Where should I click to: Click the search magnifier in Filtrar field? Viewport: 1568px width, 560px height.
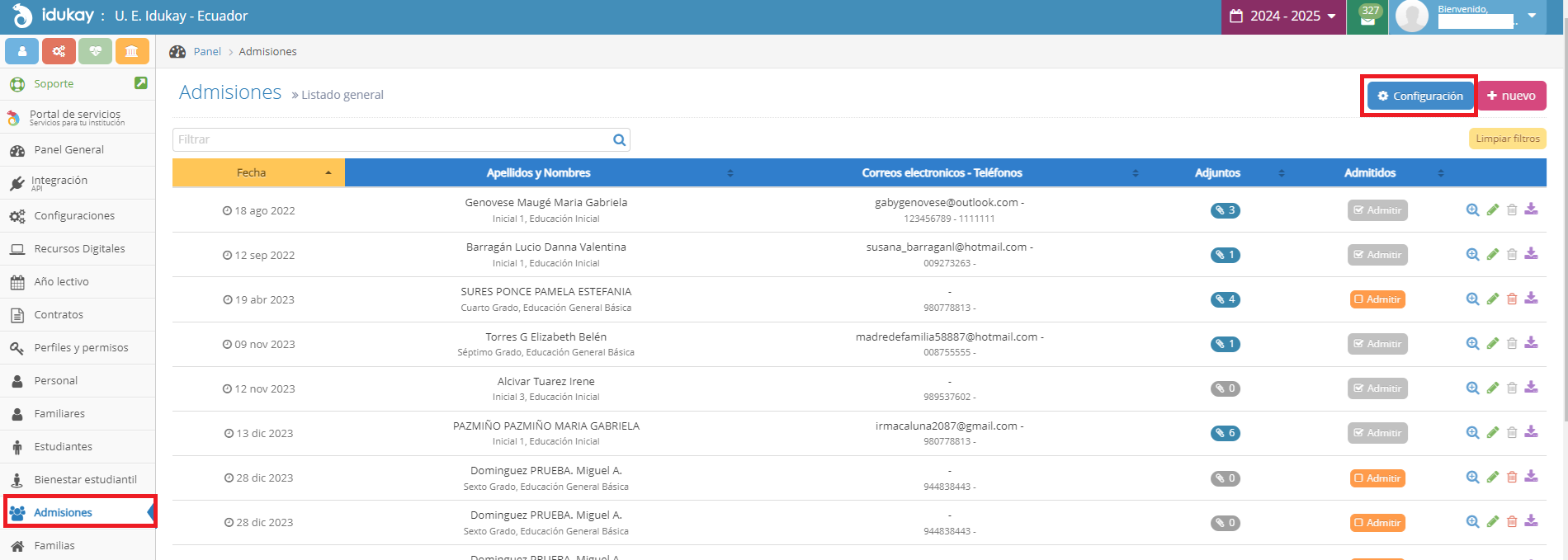619,140
